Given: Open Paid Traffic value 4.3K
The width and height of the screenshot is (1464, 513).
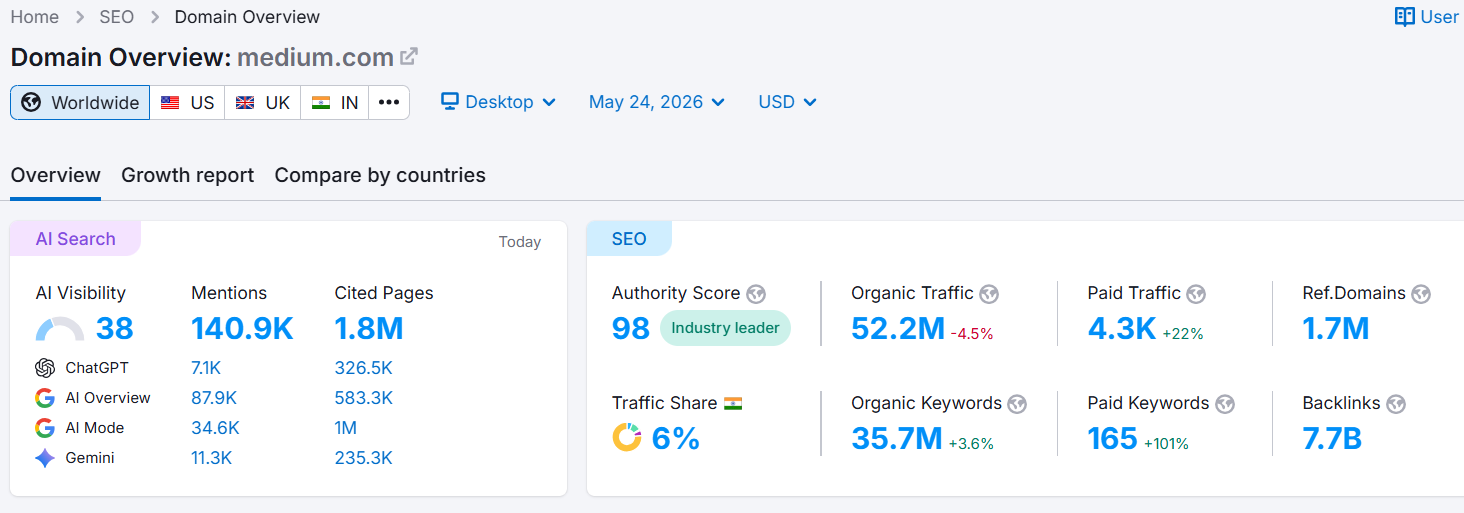Looking at the screenshot, I should click(x=1122, y=328).
